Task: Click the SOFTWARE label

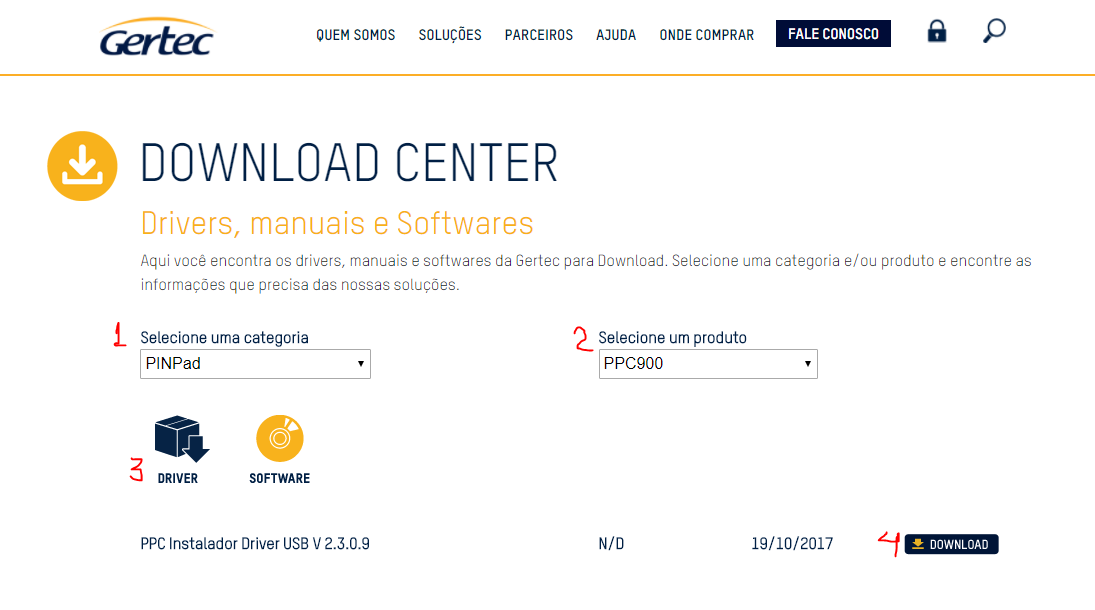Action: (x=279, y=479)
